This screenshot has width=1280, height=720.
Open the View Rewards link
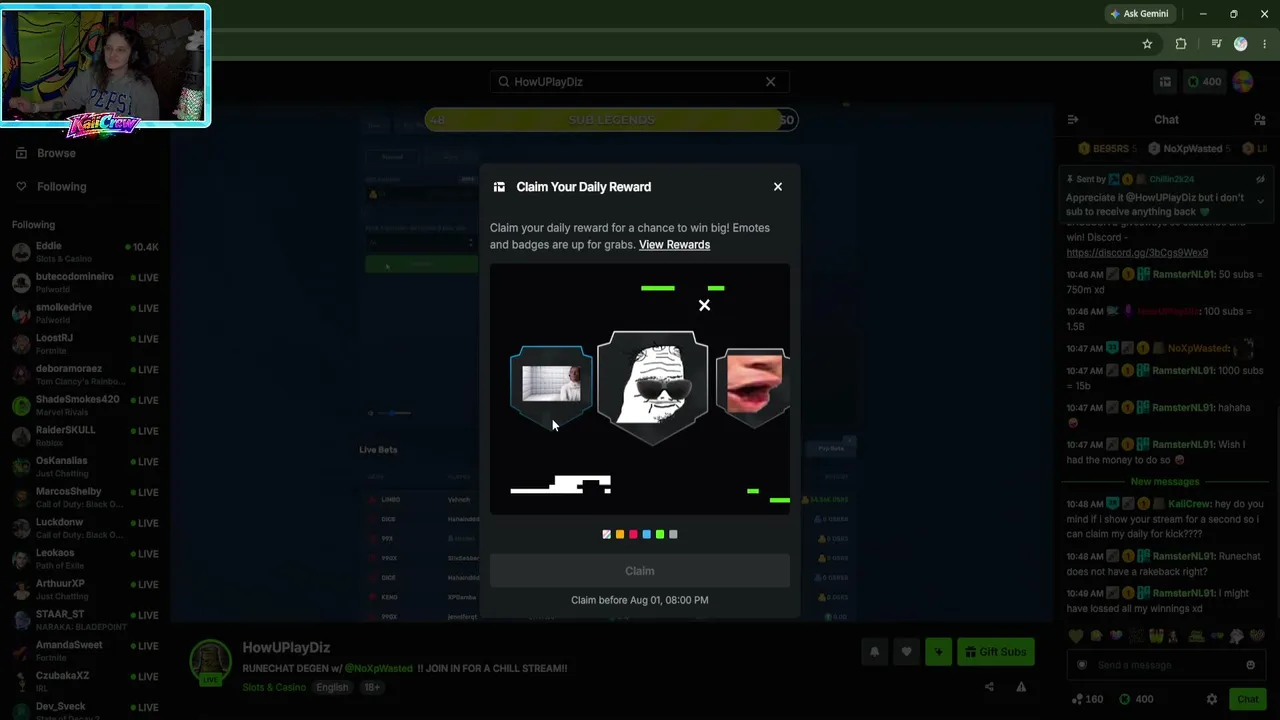674,245
